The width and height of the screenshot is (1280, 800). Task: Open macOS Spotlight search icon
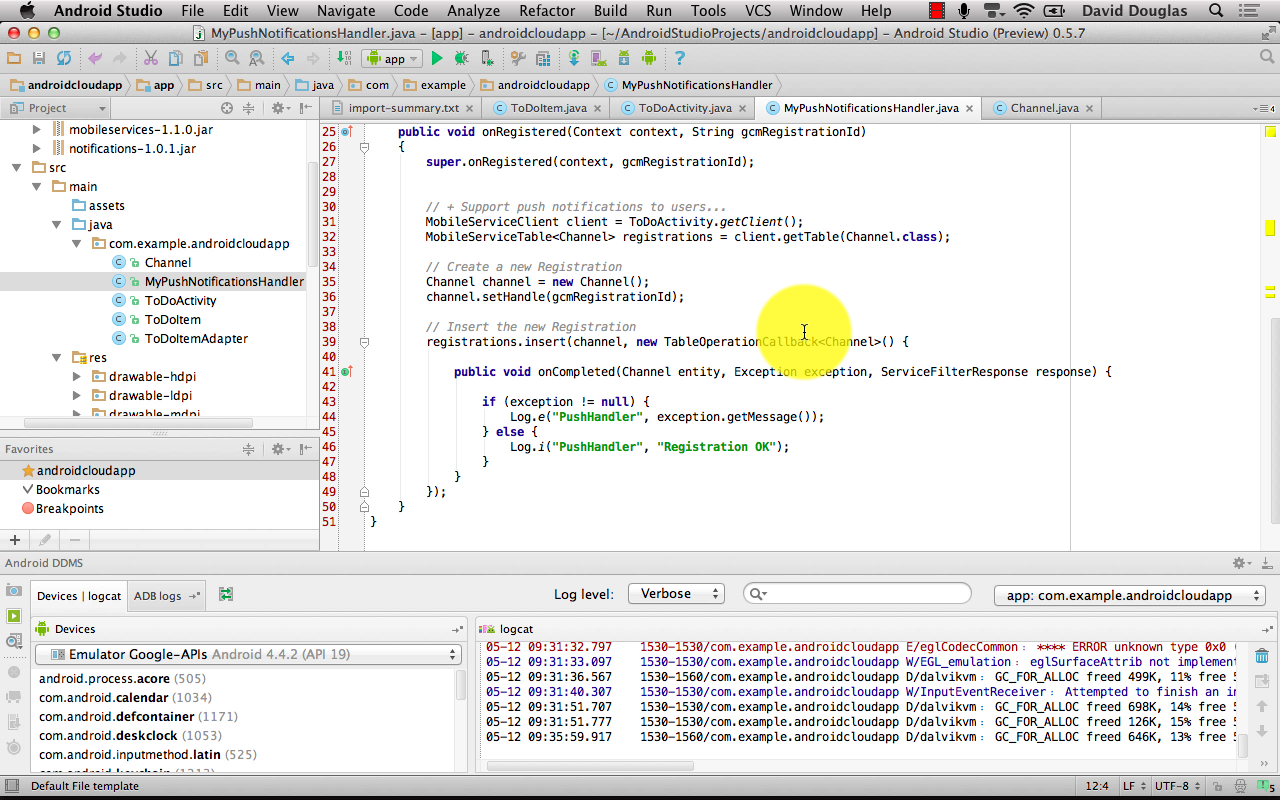coord(1216,11)
